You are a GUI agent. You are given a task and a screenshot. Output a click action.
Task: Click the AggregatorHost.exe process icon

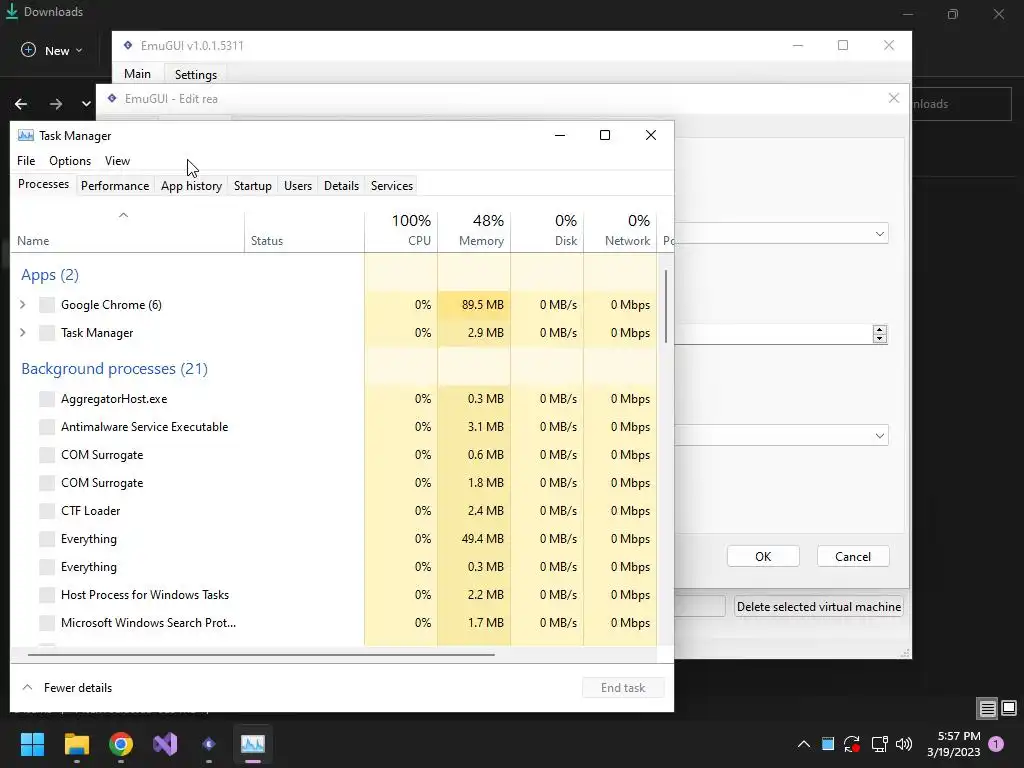pos(47,399)
